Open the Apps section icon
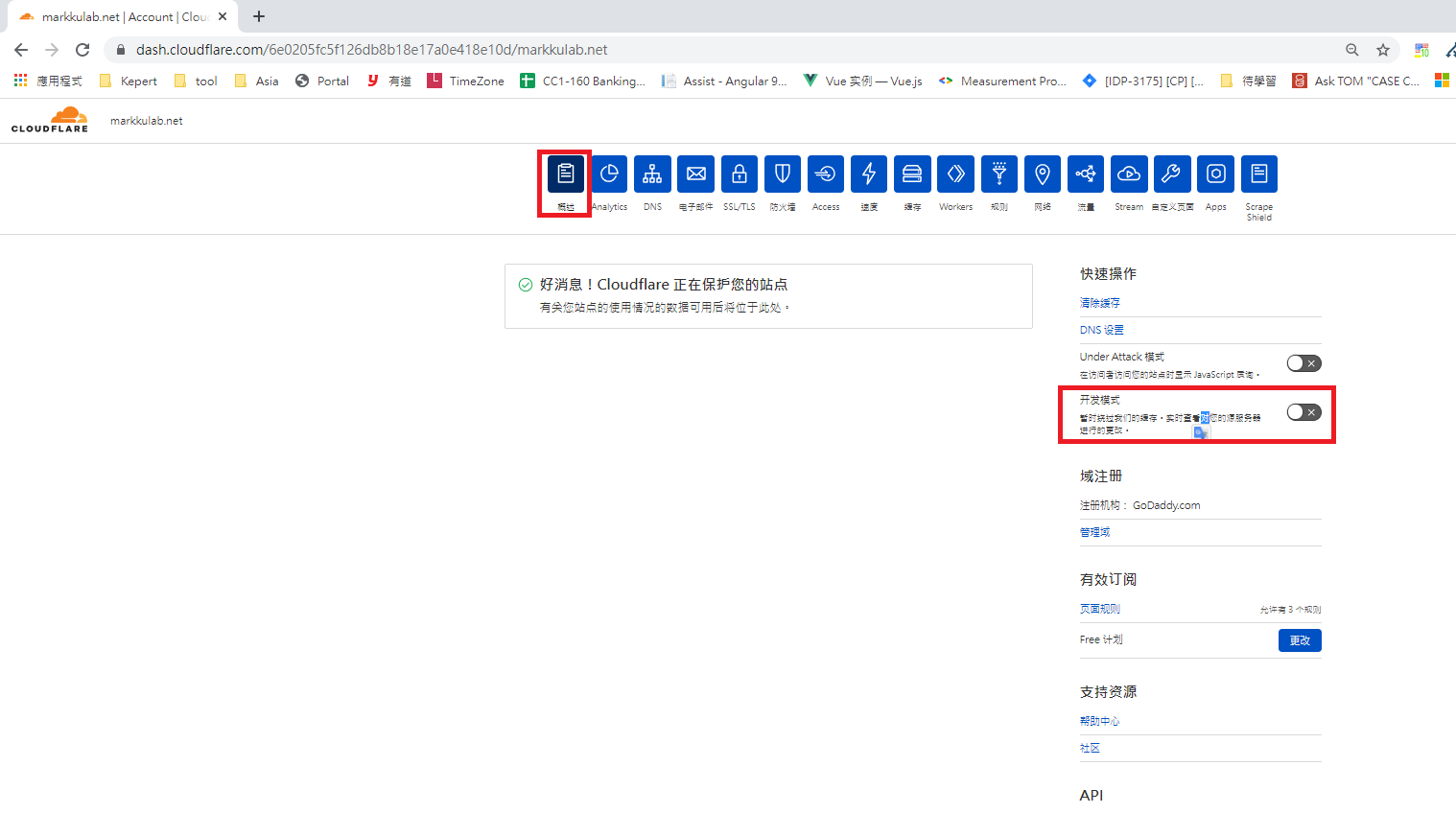The width and height of the screenshot is (1456, 813). (1215, 174)
